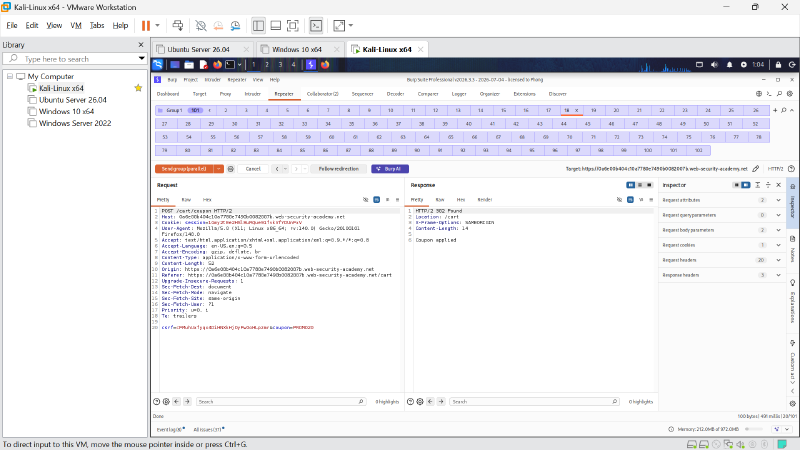The image size is (800, 450).
Task: Expand Request headers section
Action: click(x=779, y=260)
